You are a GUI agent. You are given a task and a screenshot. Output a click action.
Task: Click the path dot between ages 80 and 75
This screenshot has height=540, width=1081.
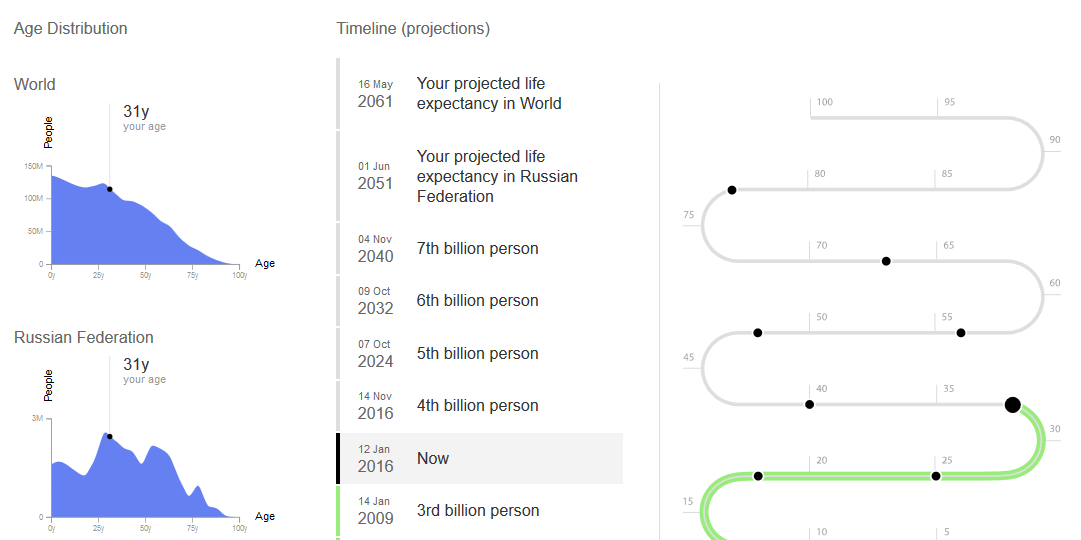732,190
